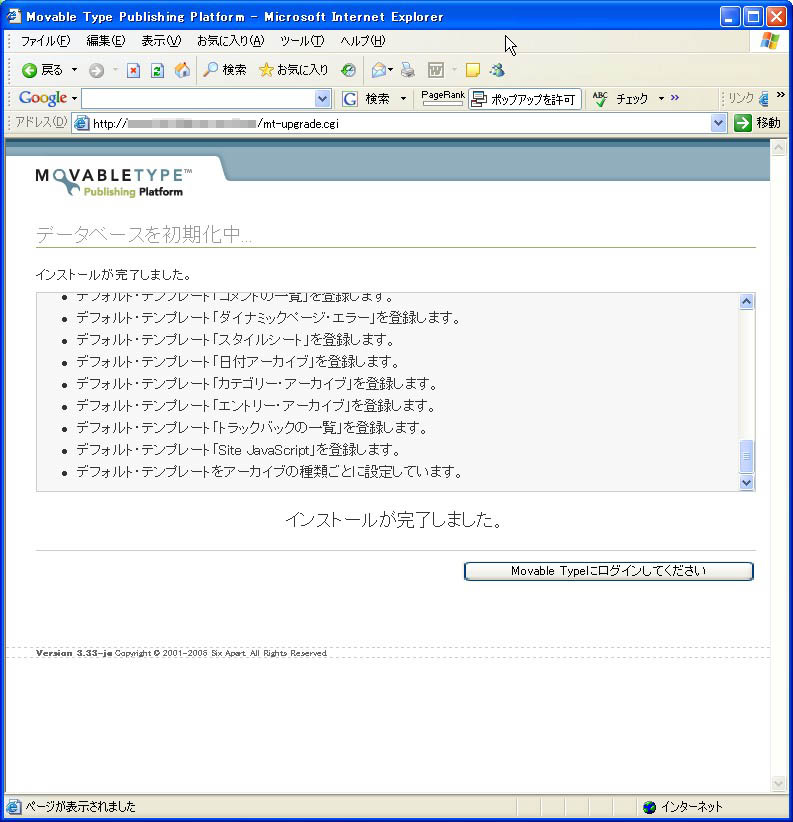This screenshot has width=793, height=822.
Task: Open the ツール(T) menu
Action: click(302, 41)
